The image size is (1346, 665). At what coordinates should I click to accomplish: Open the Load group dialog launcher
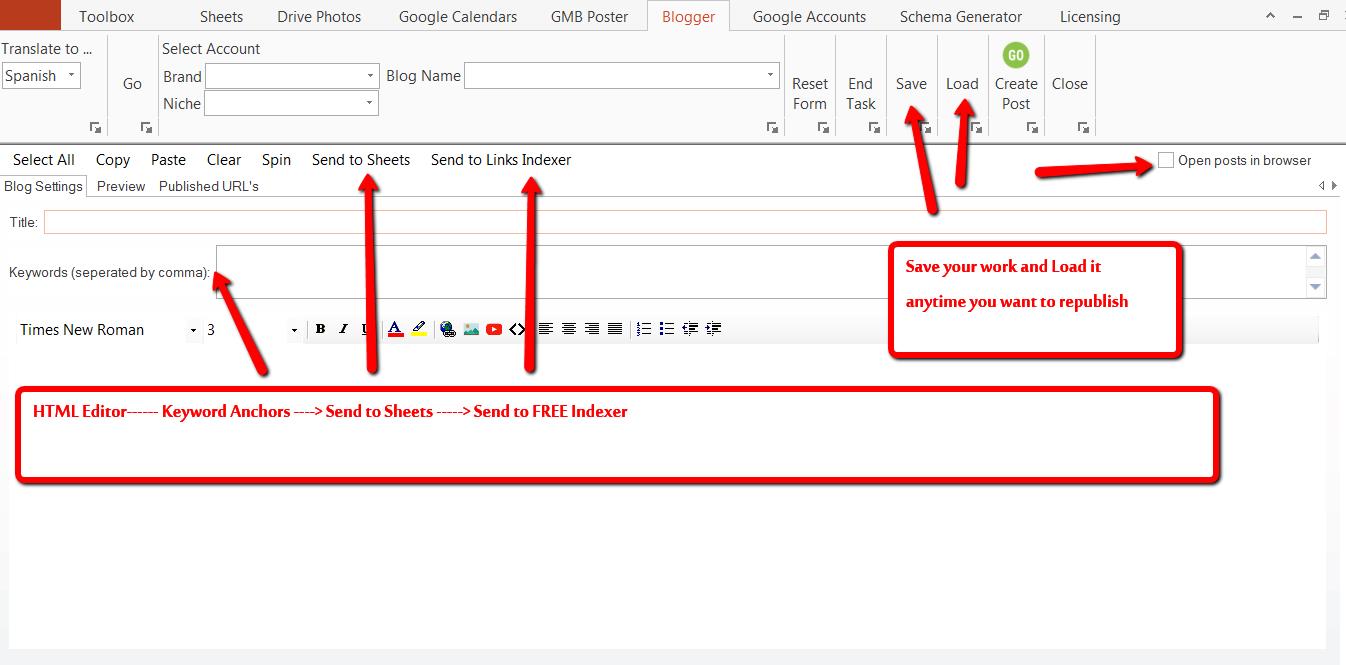pyautogui.click(x=976, y=128)
